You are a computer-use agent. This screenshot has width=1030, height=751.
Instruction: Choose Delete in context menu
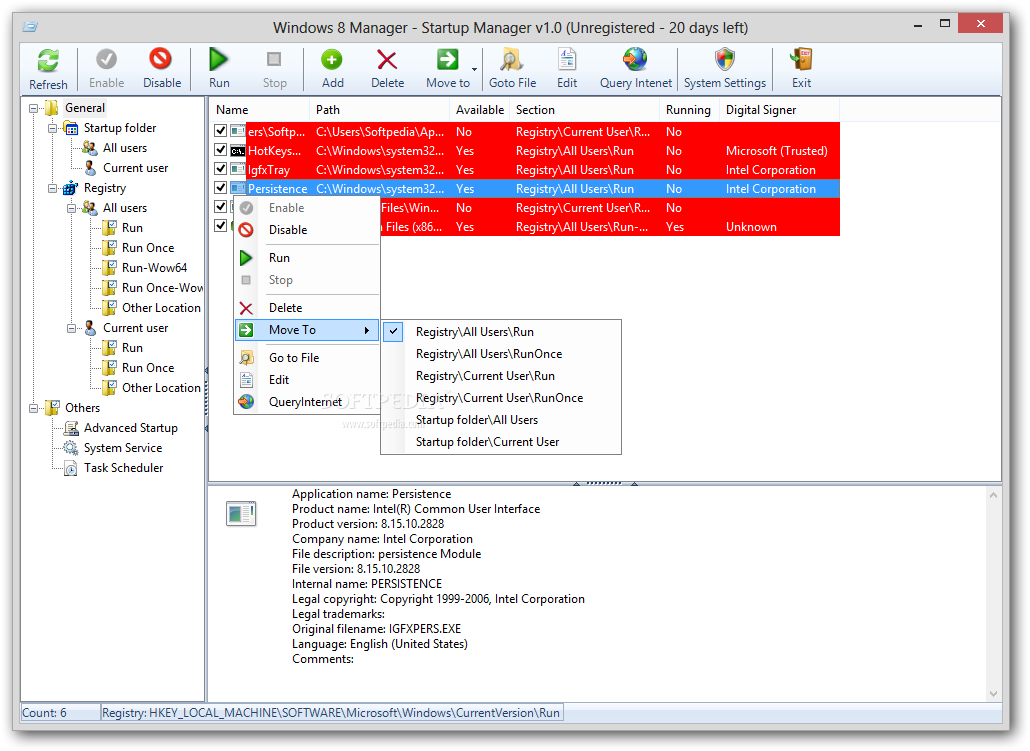pos(307,307)
